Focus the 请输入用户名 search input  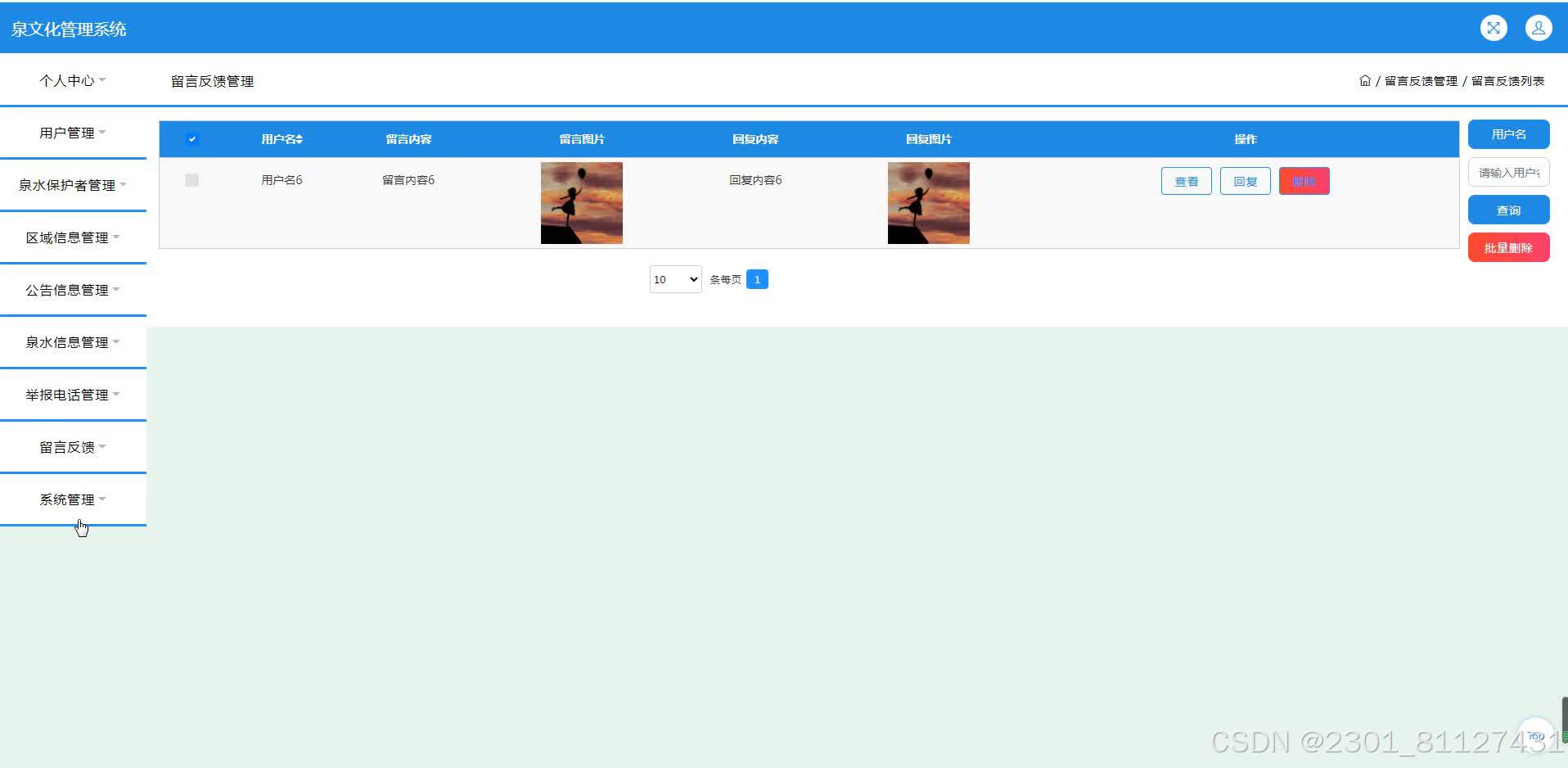pos(1508,172)
